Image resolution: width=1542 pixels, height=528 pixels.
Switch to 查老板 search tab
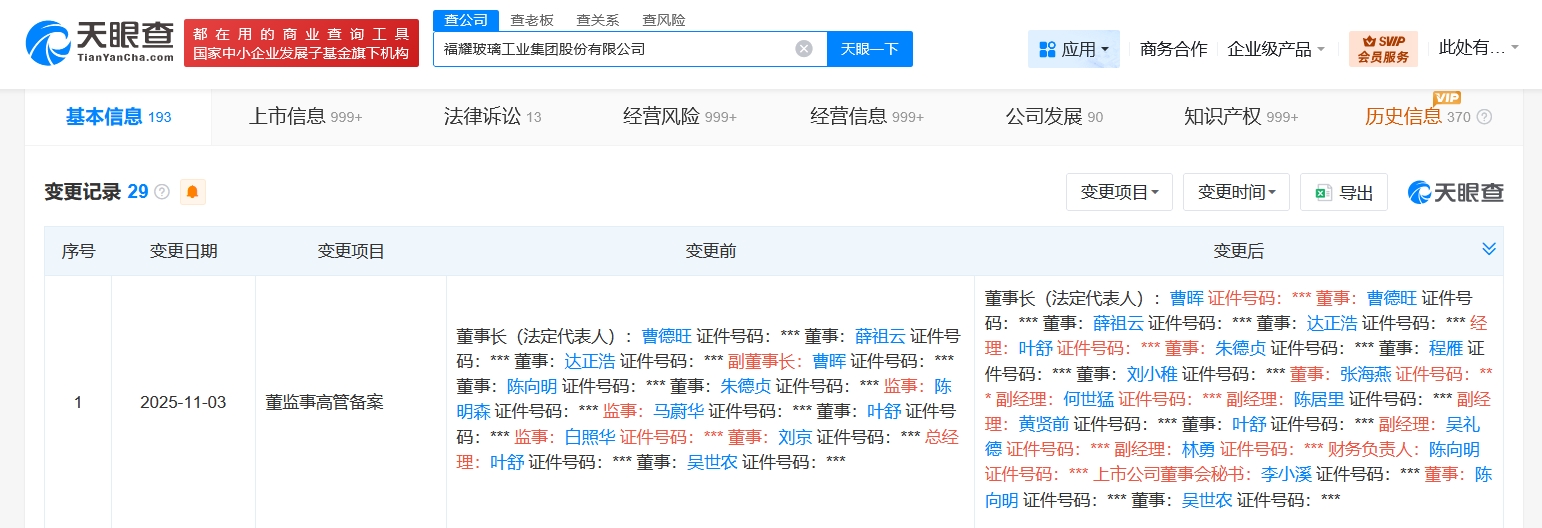(532, 20)
